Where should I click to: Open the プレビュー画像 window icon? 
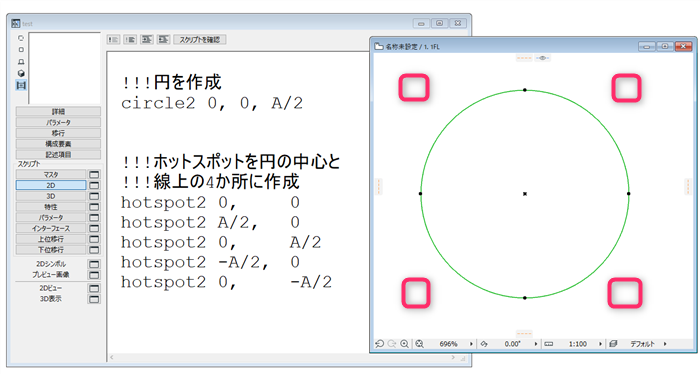pos(94,274)
